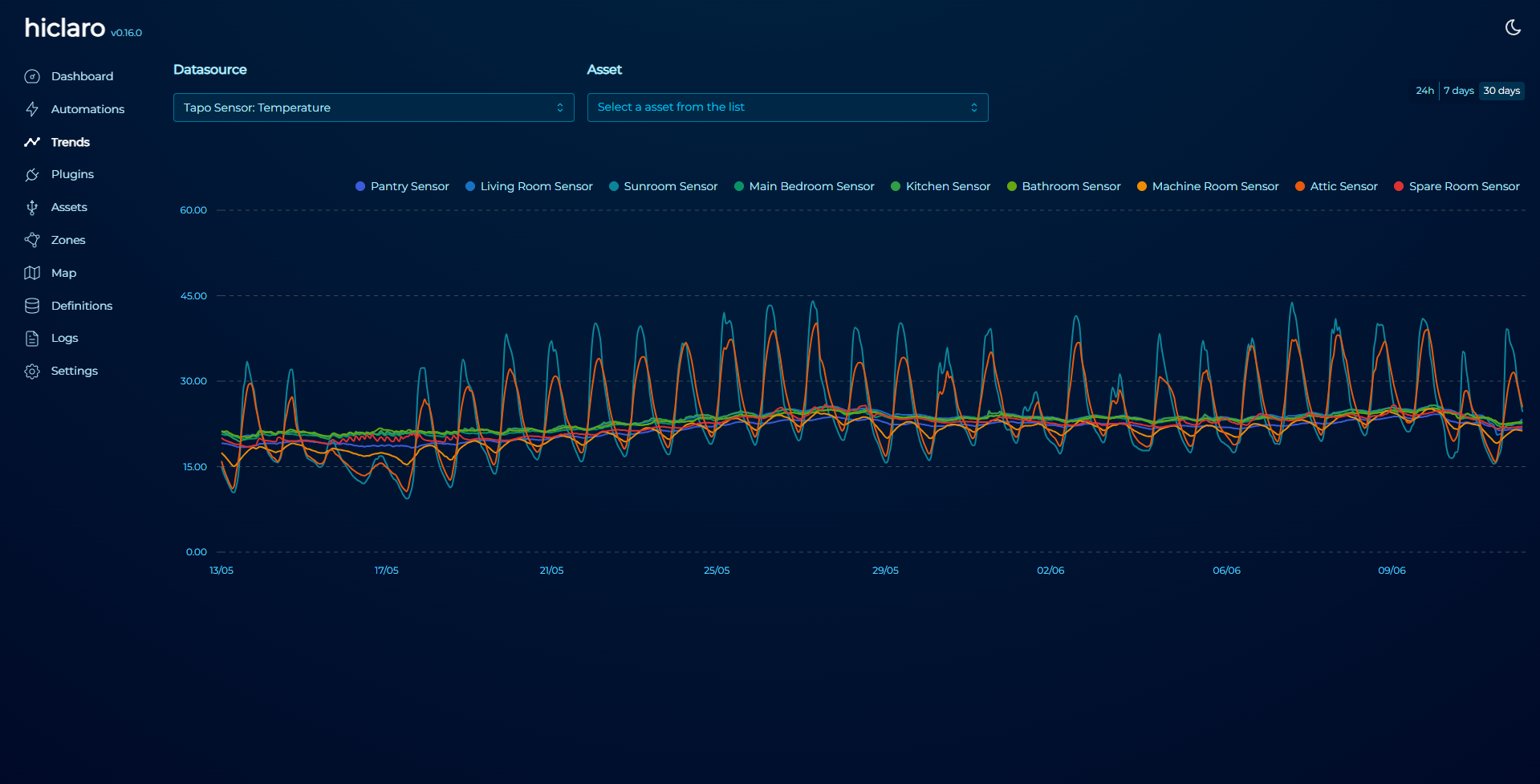Open the Zones page

click(x=68, y=240)
